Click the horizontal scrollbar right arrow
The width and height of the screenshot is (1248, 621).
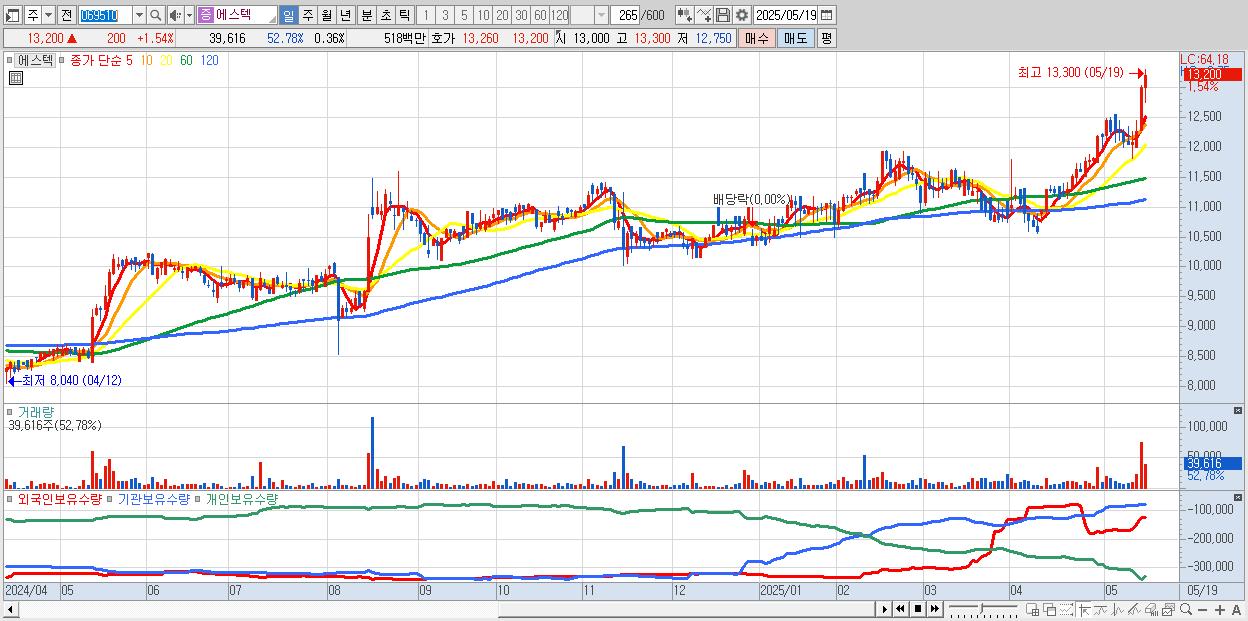pos(883,609)
